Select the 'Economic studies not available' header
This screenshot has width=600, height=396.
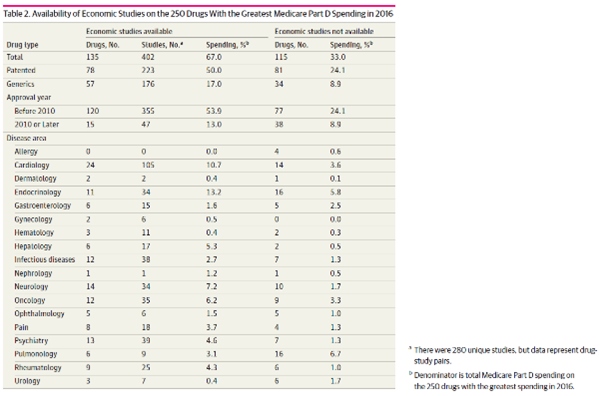[x=324, y=31]
